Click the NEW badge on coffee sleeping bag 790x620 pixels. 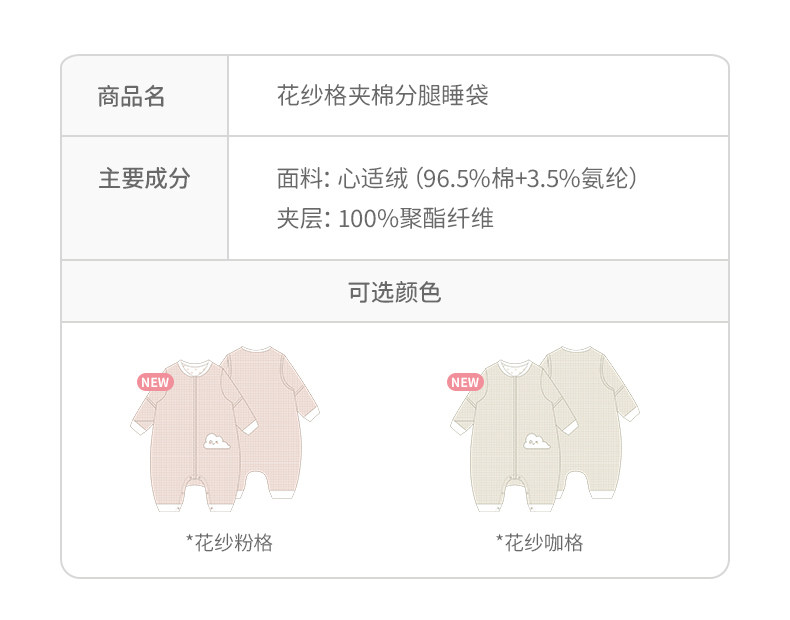tap(465, 382)
